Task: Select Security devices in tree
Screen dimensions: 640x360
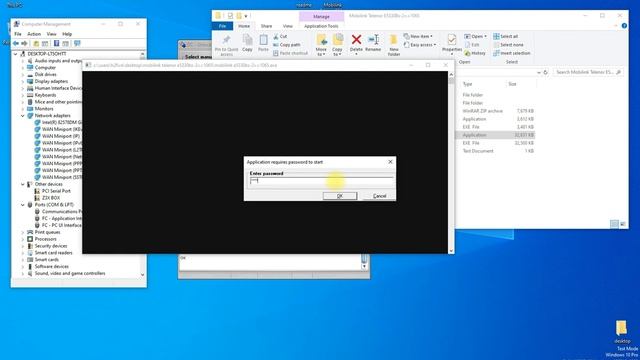Action: (51, 246)
